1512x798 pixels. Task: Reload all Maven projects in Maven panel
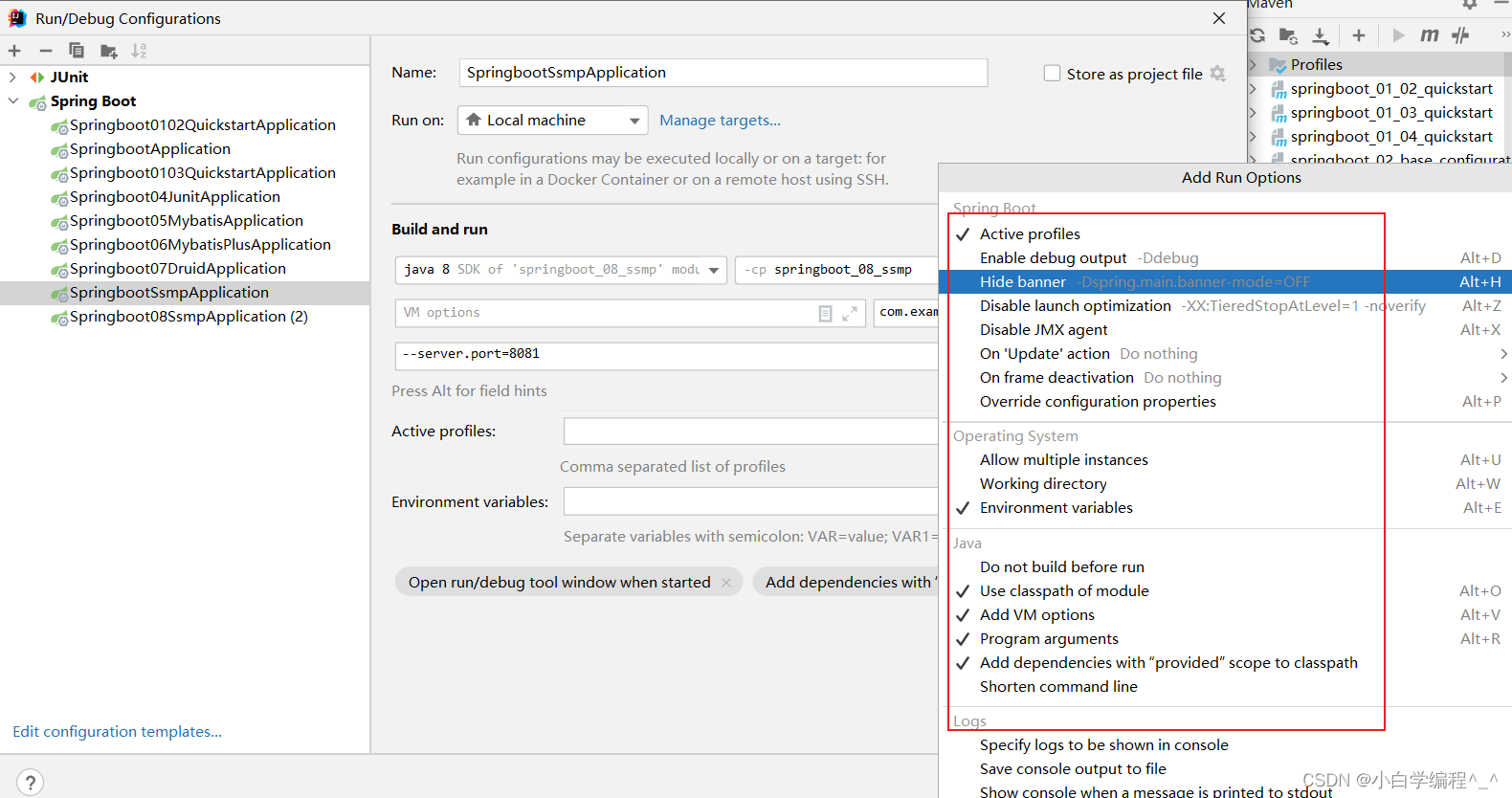1257,35
